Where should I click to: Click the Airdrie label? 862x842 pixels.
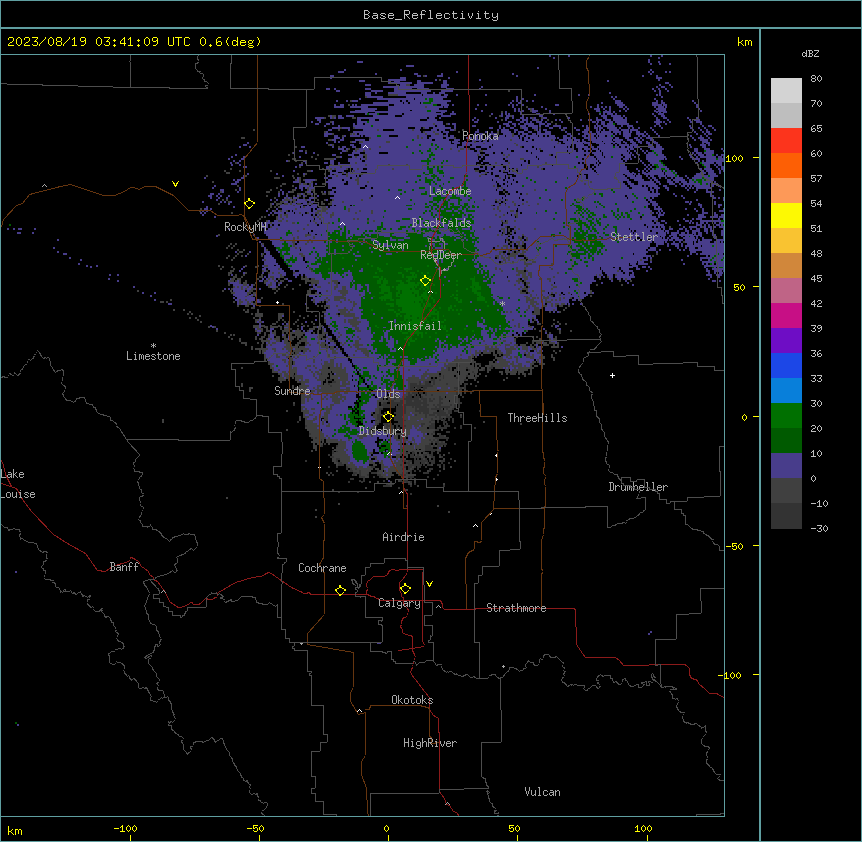(404, 537)
